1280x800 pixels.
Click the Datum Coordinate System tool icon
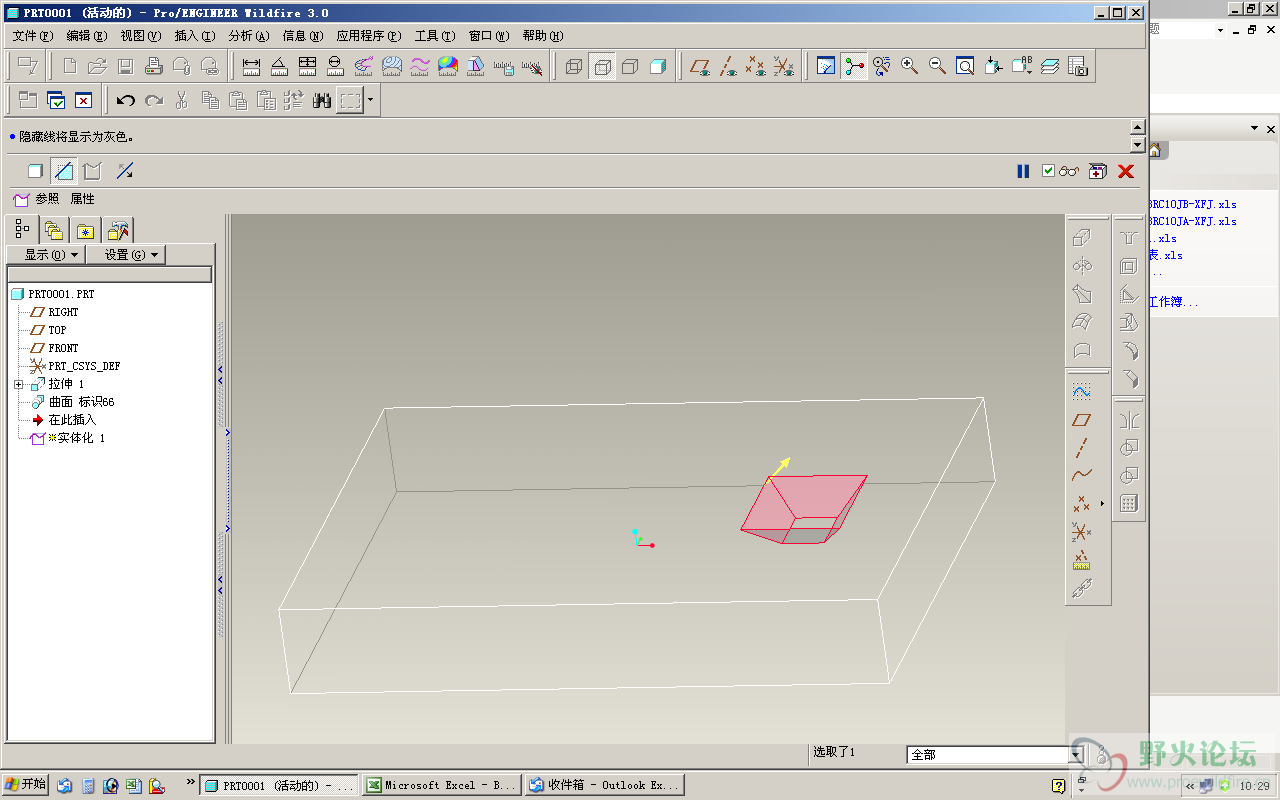tap(1082, 532)
